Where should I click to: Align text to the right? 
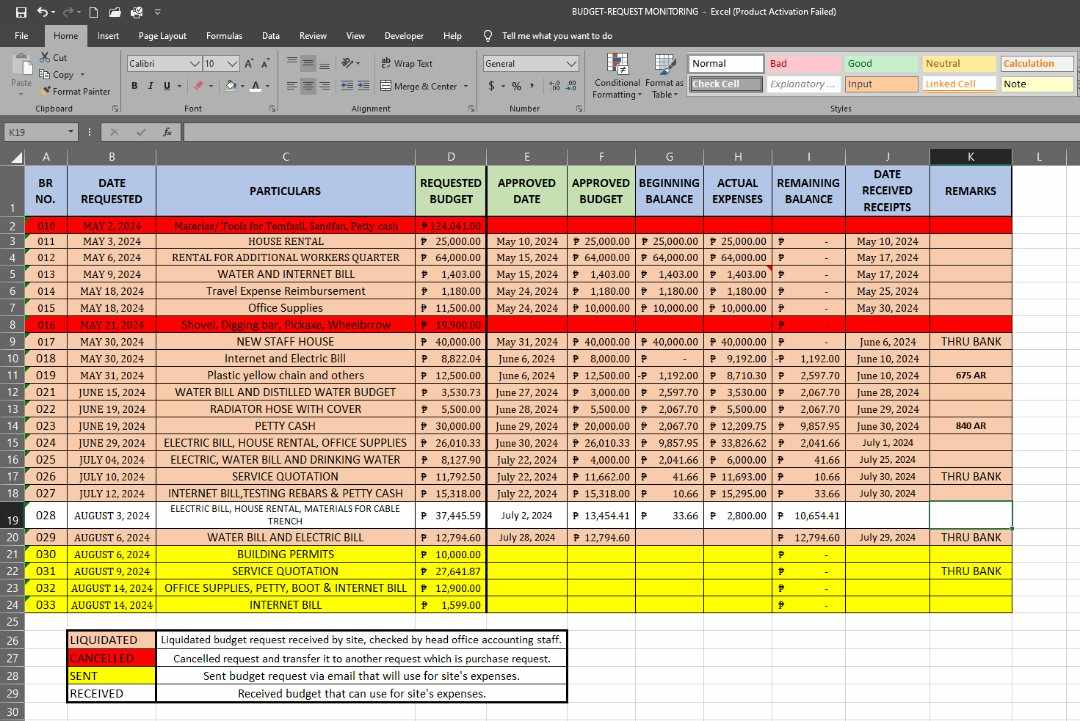pos(324,86)
